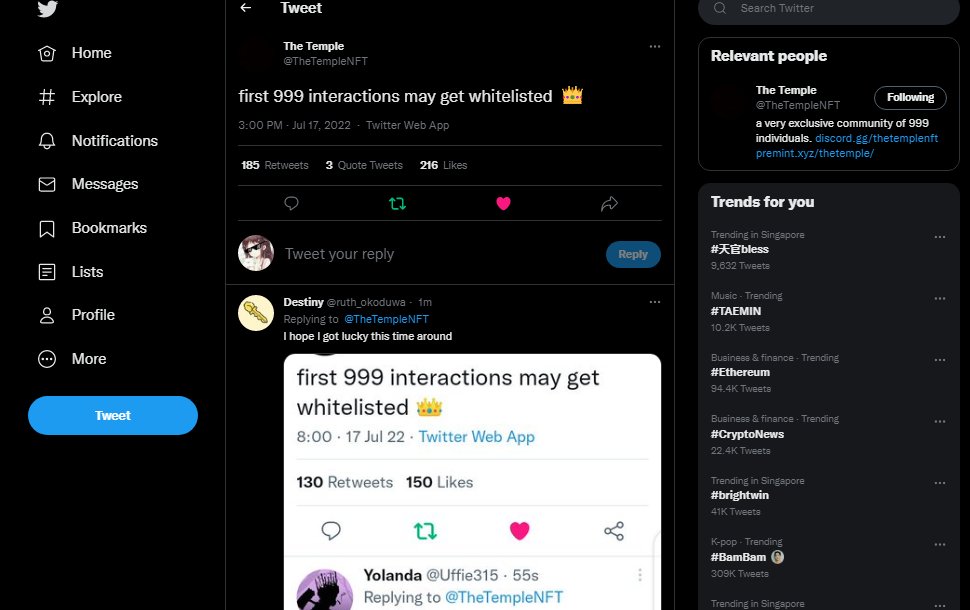The image size is (970, 610).
Task: Open the screenshot image in Destiny's reply
Action: [x=472, y=482]
